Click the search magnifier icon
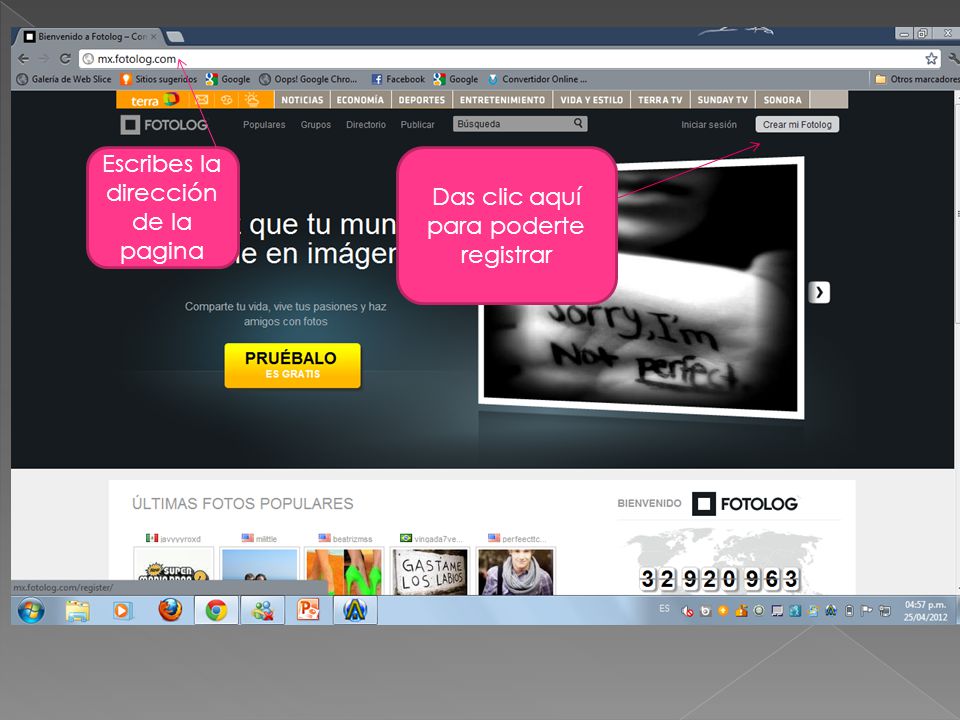 coord(578,124)
